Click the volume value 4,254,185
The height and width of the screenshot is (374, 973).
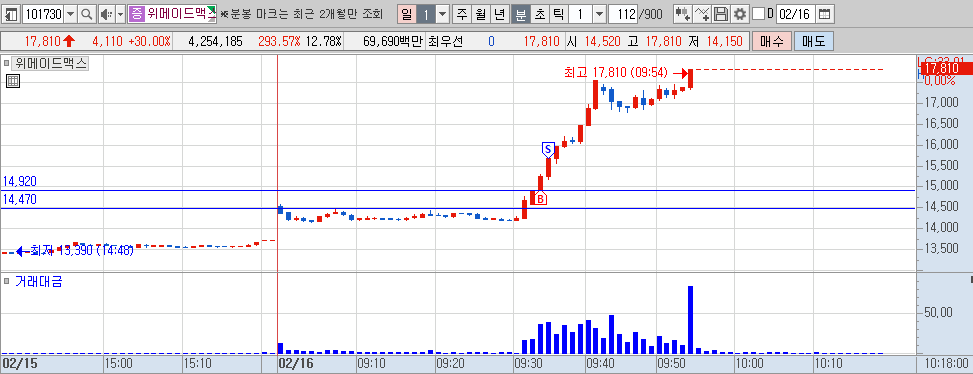(x=215, y=42)
